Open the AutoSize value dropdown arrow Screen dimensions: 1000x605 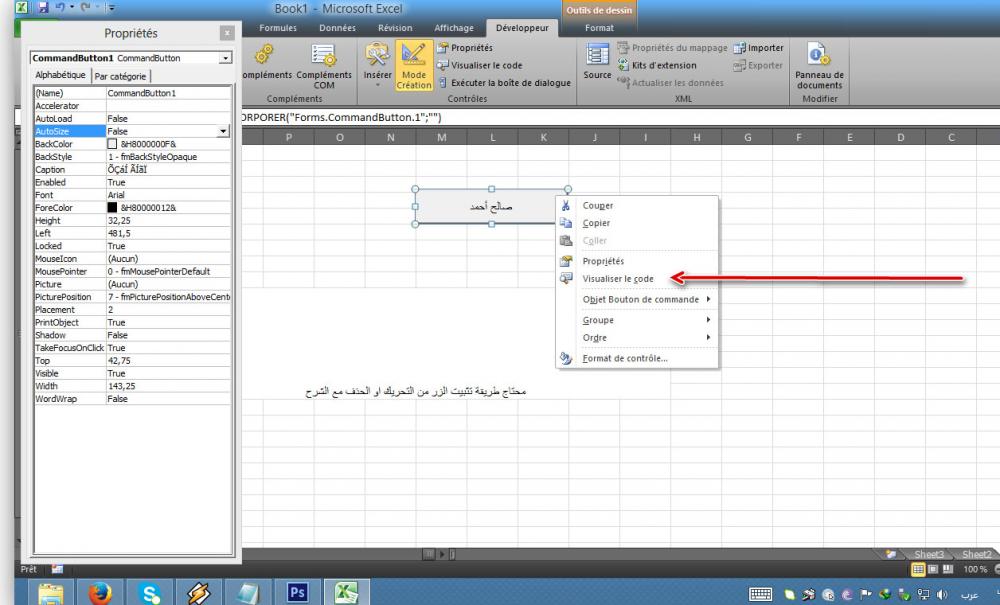pyautogui.click(x=223, y=131)
